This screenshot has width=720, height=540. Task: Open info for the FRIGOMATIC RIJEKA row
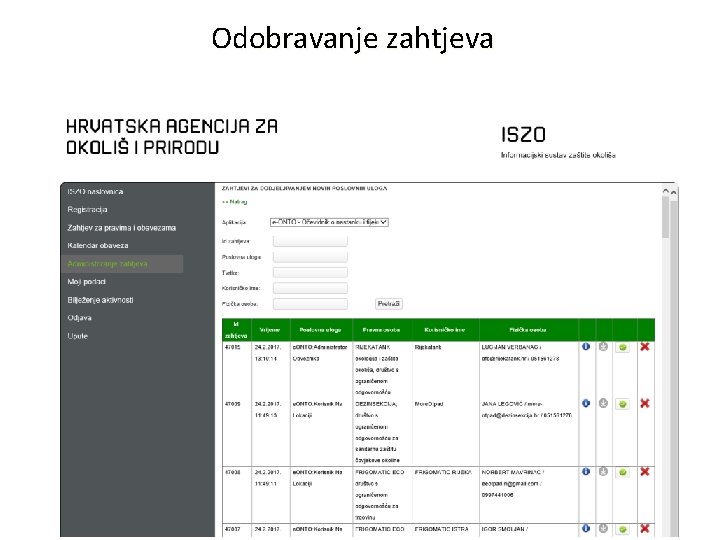(586, 471)
